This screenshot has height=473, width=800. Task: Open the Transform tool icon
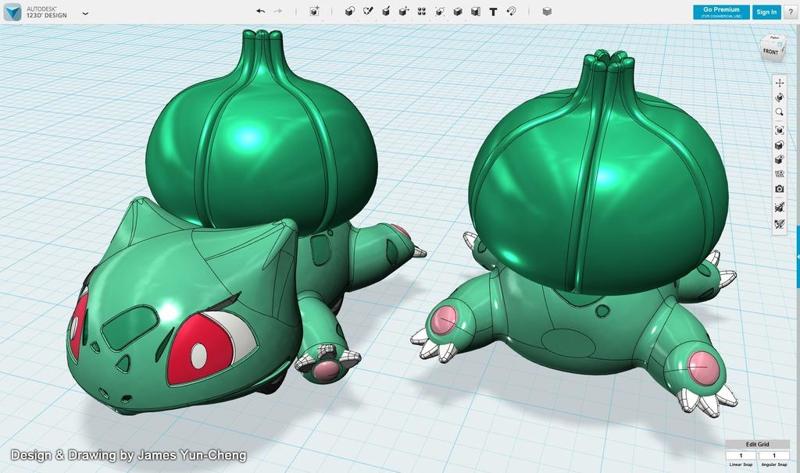point(314,11)
